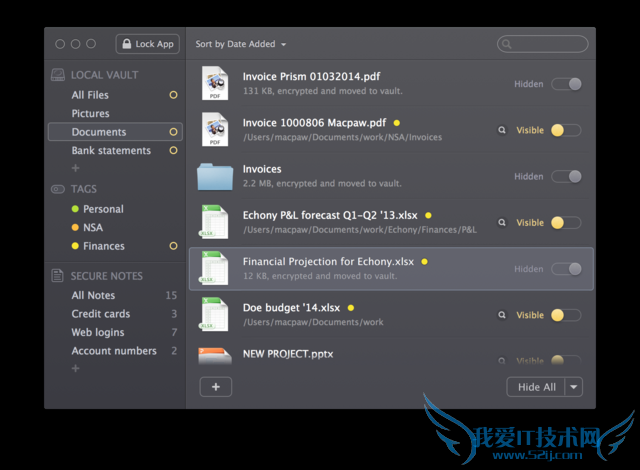Click the Lock App button

147,44
